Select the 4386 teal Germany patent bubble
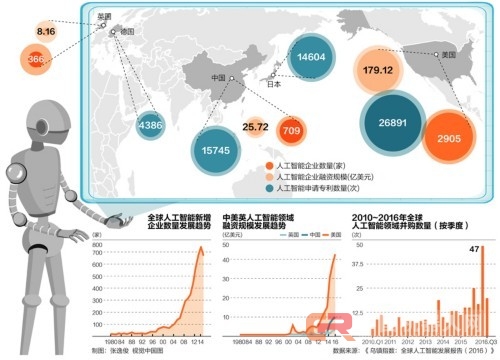The width and height of the screenshot is (500, 360). pos(150,125)
